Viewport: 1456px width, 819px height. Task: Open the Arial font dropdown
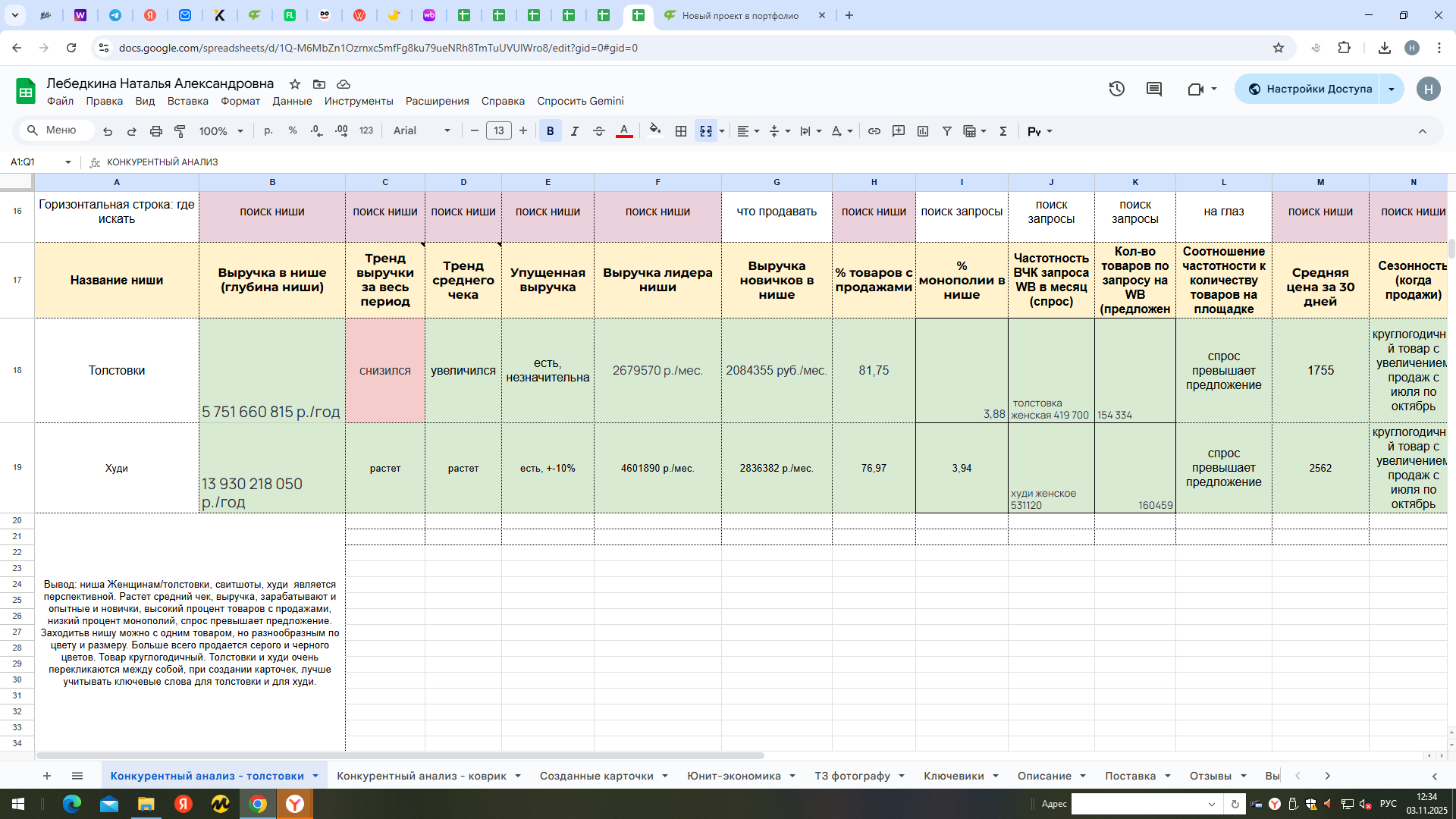(x=422, y=131)
